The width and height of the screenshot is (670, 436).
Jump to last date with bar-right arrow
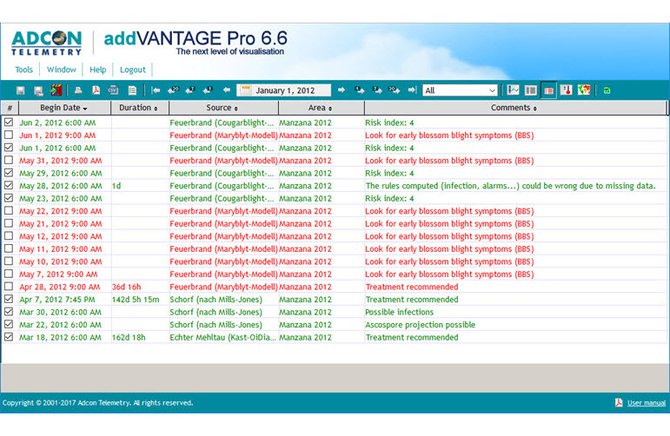412,90
